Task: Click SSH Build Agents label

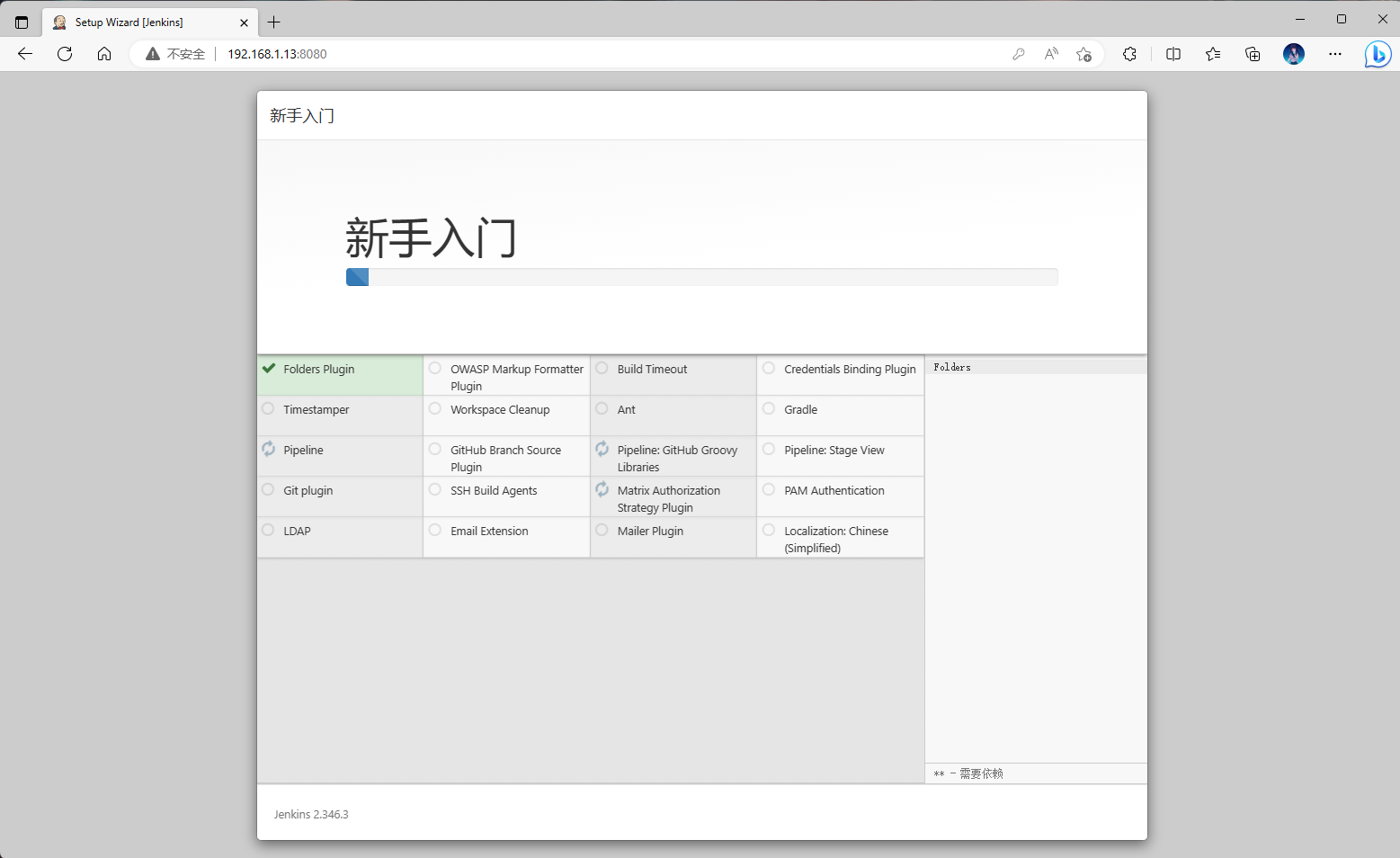Action: pyautogui.click(x=494, y=491)
